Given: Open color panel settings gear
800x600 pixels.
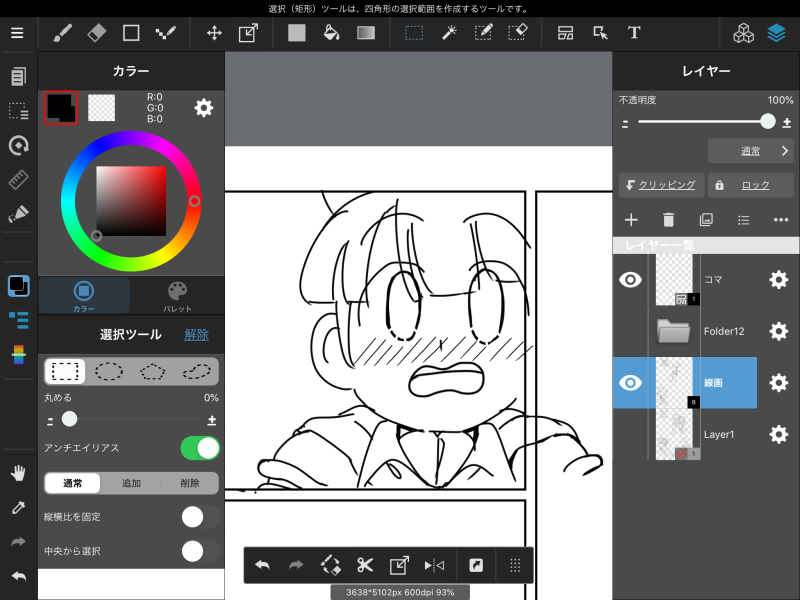Looking at the screenshot, I should [x=204, y=108].
